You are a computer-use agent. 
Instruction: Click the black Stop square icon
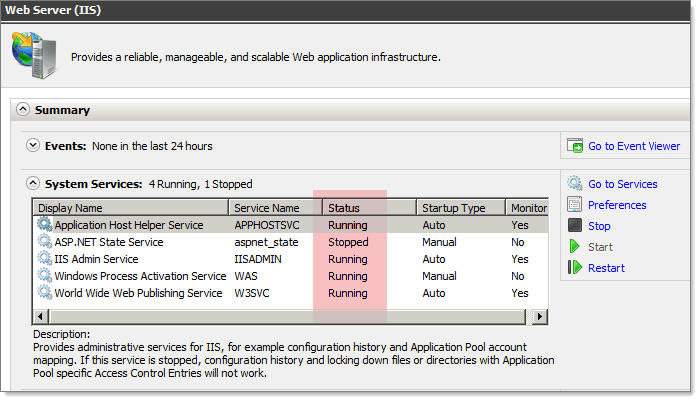[575, 225]
